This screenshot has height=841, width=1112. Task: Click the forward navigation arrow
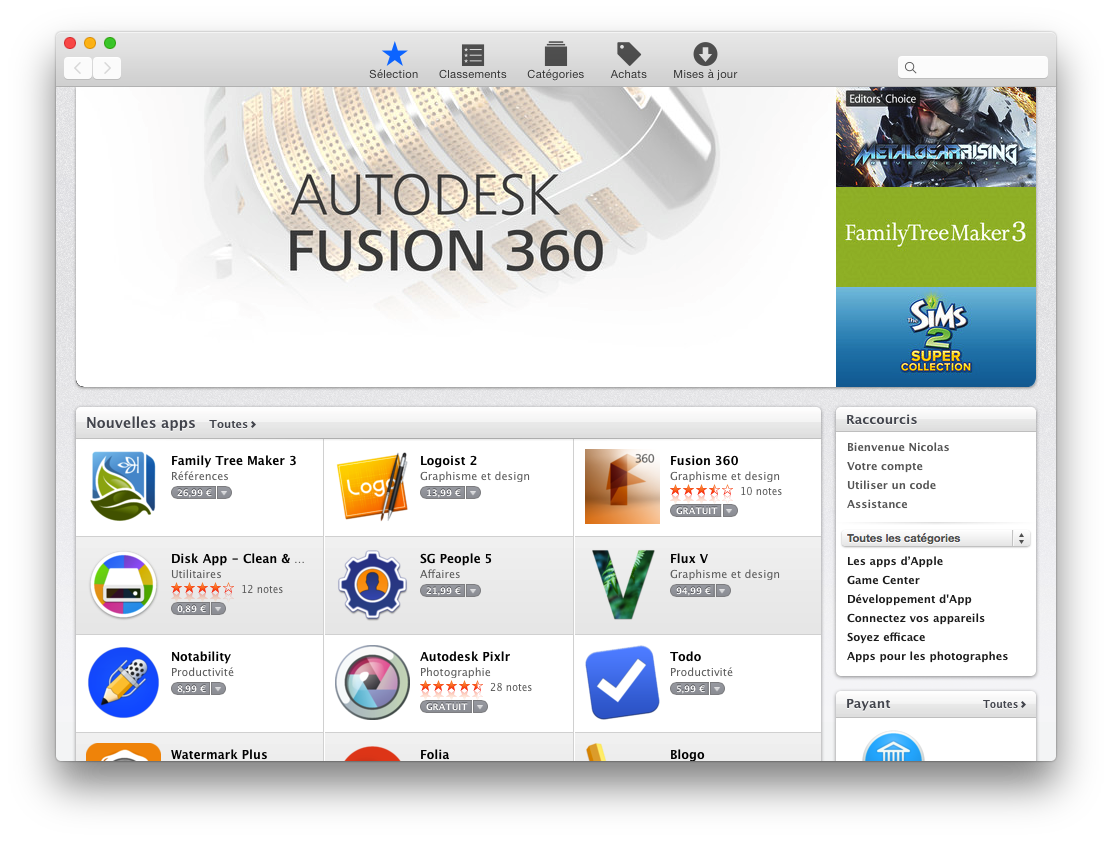107,68
